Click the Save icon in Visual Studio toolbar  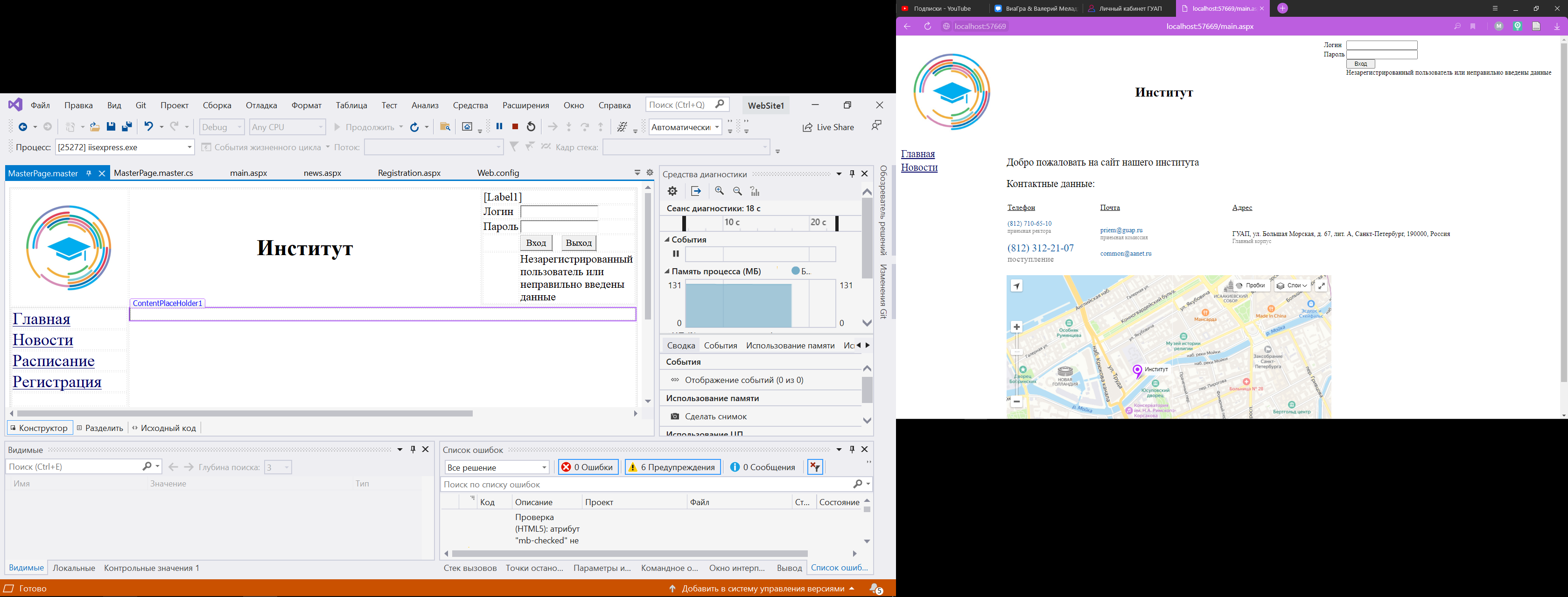(x=111, y=126)
